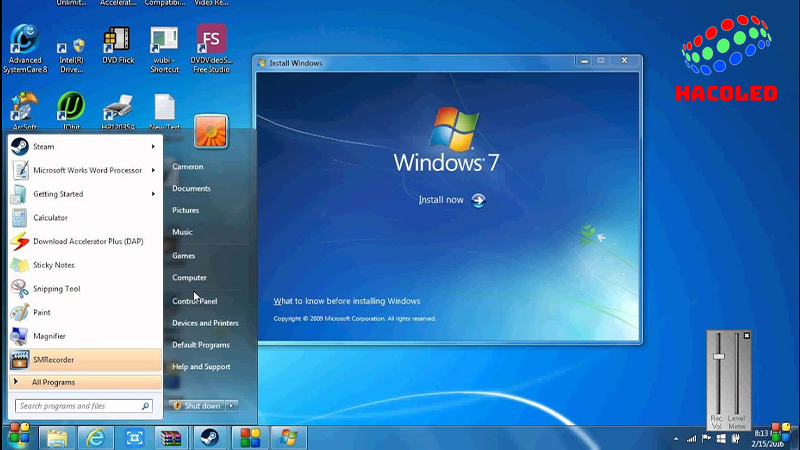The width and height of the screenshot is (800, 450).
Task: Click the search magnifier icon
Action: tap(145, 406)
